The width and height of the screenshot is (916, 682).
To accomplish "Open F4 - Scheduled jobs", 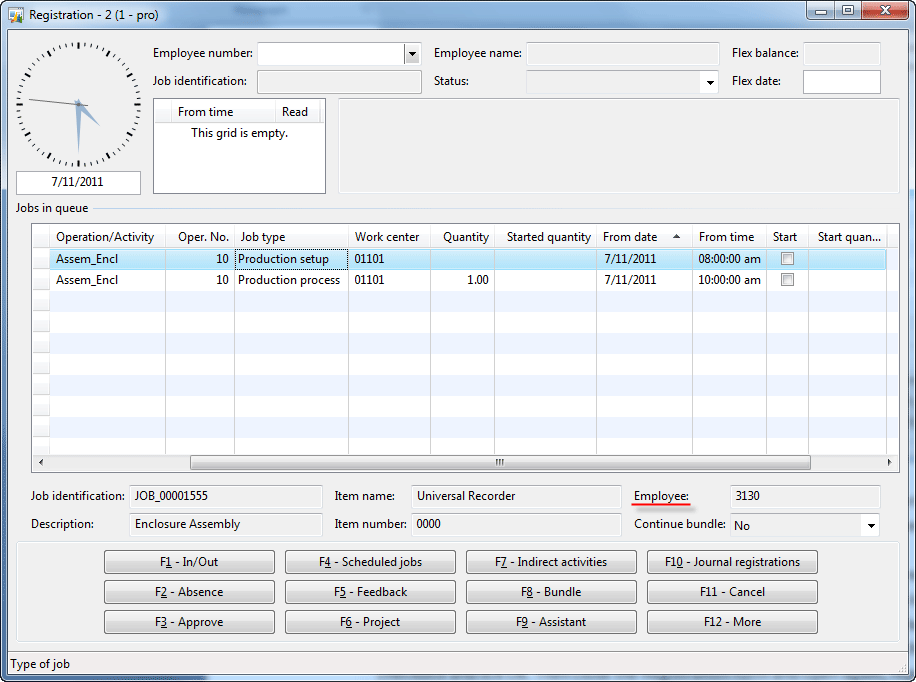I will [370, 562].
